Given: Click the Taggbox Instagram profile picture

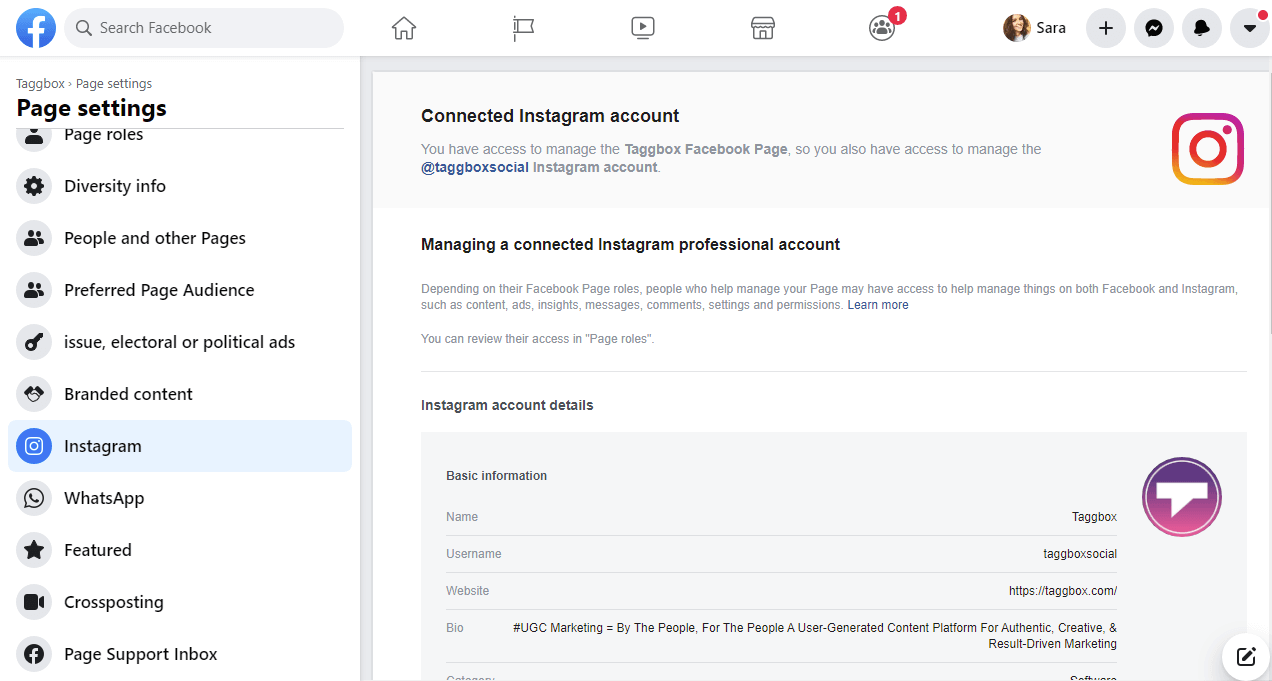Looking at the screenshot, I should coord(1181,497).
